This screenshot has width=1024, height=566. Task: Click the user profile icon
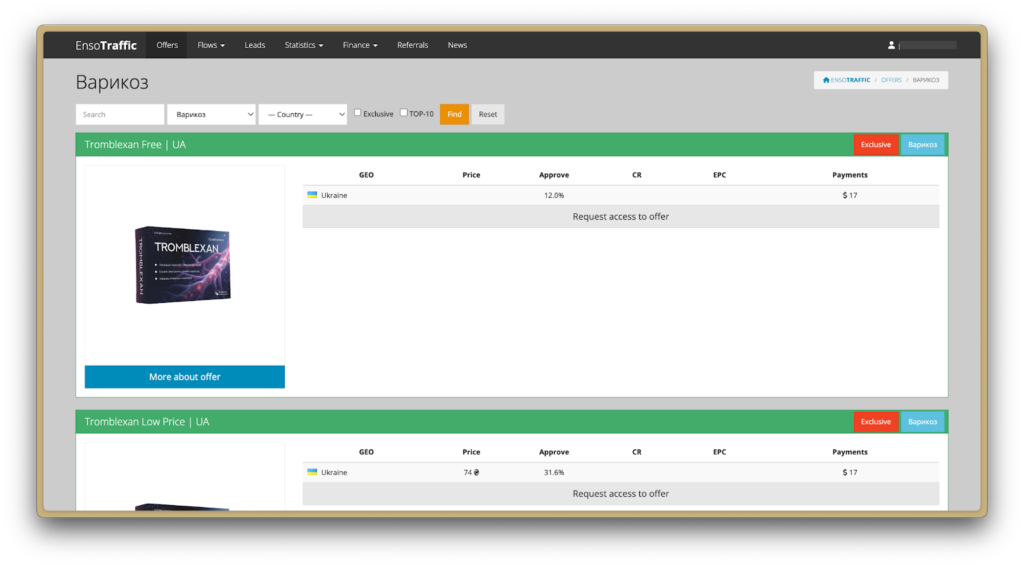[x=891, y=45]
